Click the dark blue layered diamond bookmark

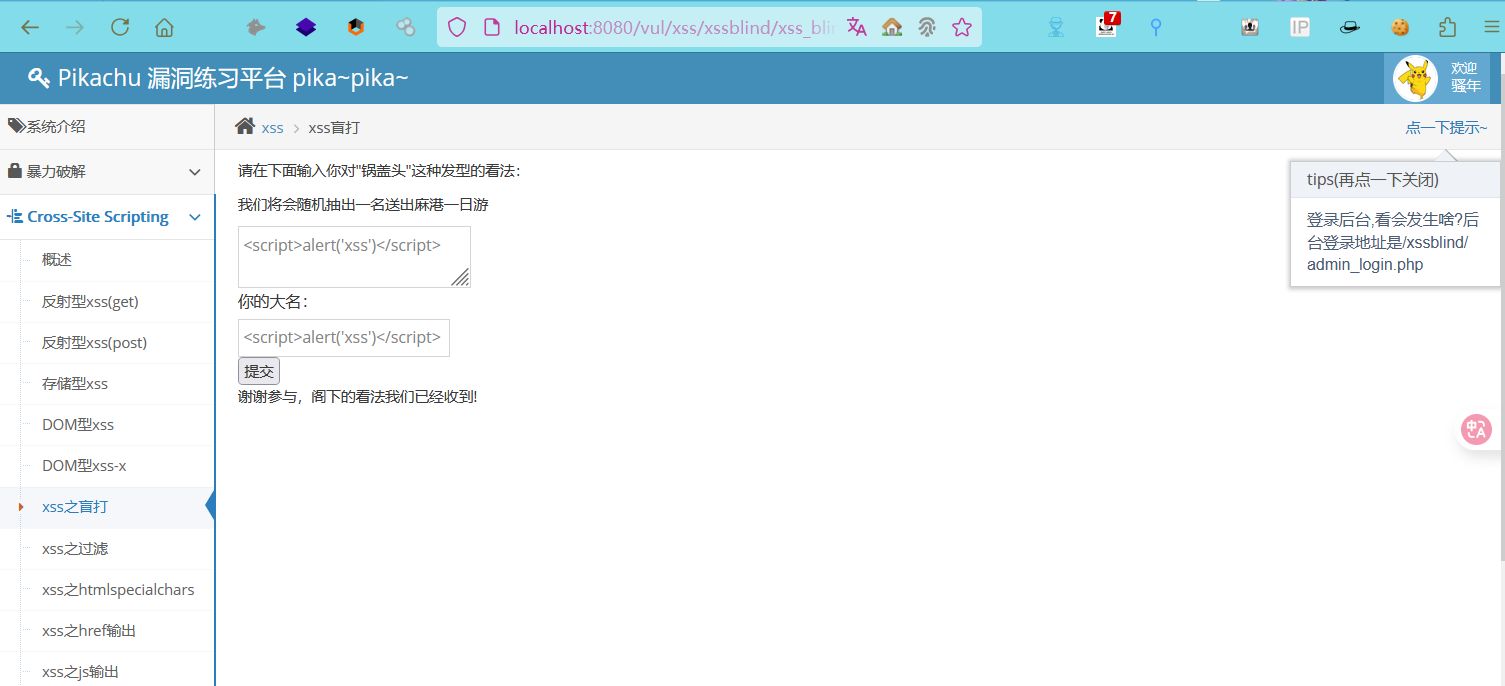pos(306,28)
